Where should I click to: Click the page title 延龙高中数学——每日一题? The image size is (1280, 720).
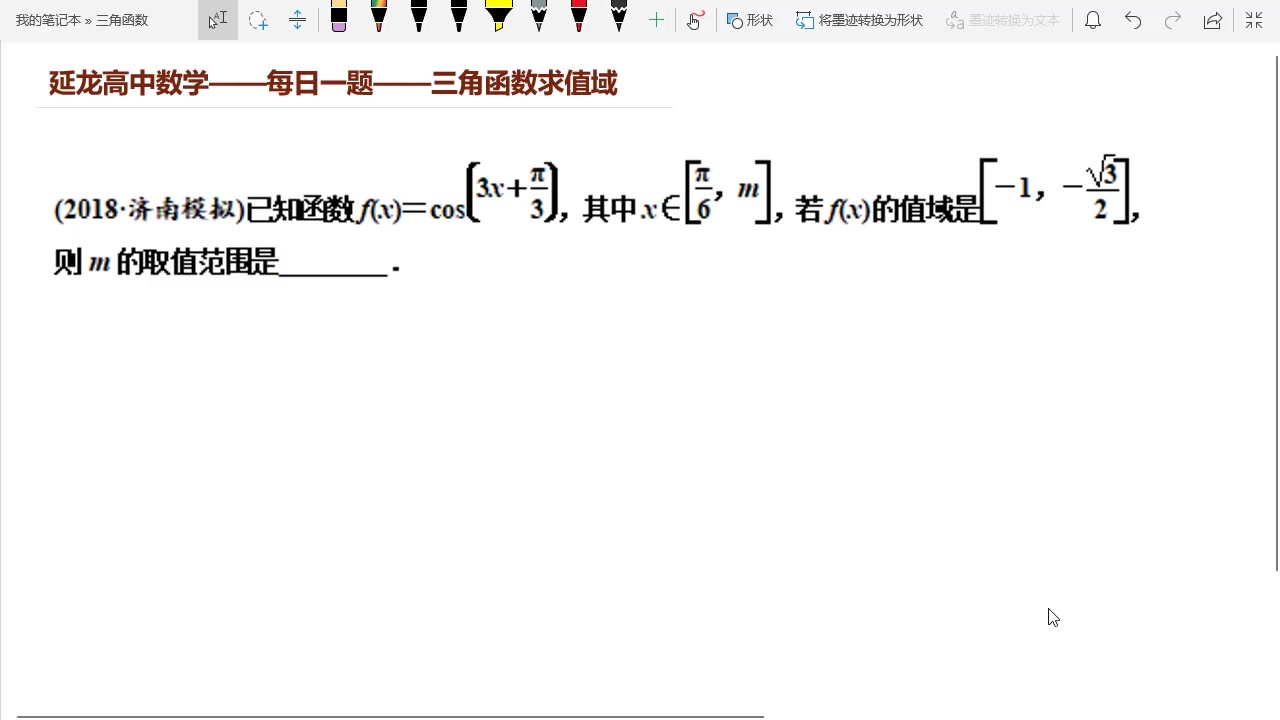(333, 84)
